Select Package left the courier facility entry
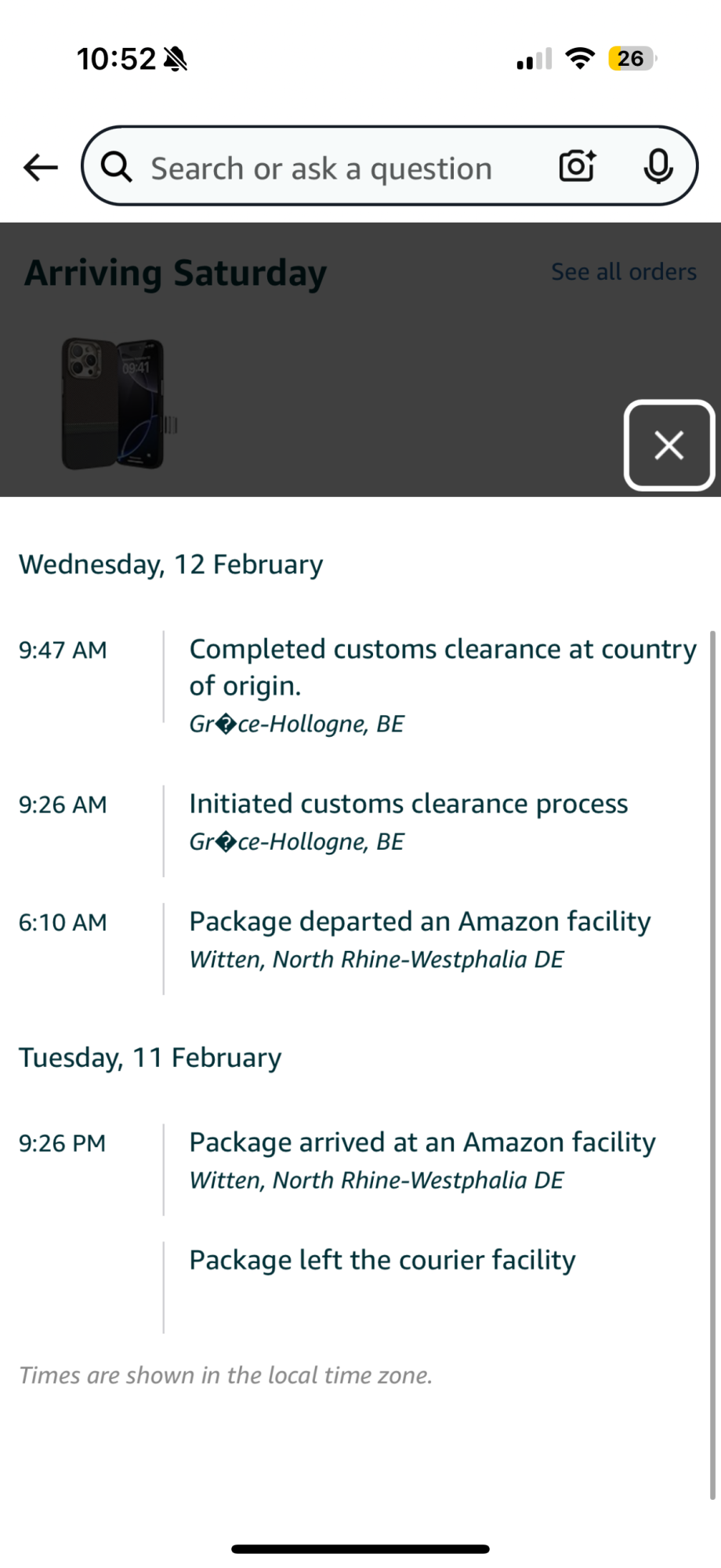721x1568 pixels. [382, 1260]
